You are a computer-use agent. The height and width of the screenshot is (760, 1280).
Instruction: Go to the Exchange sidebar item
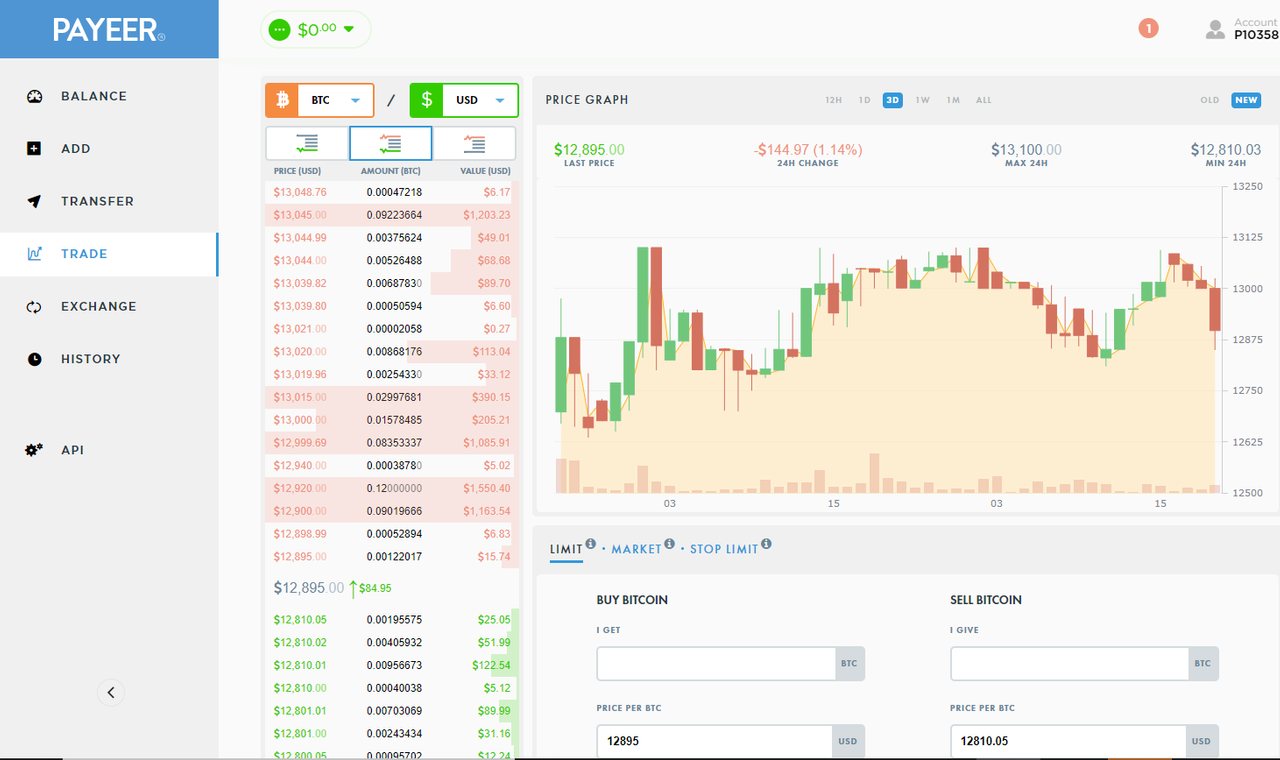point(100,306)
